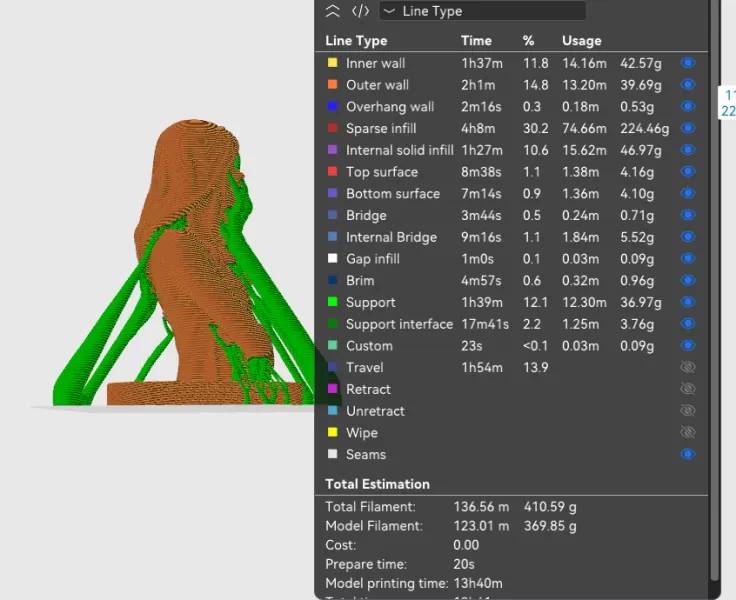Toggle Internal solid infill visibility

(x=688, y=150)
